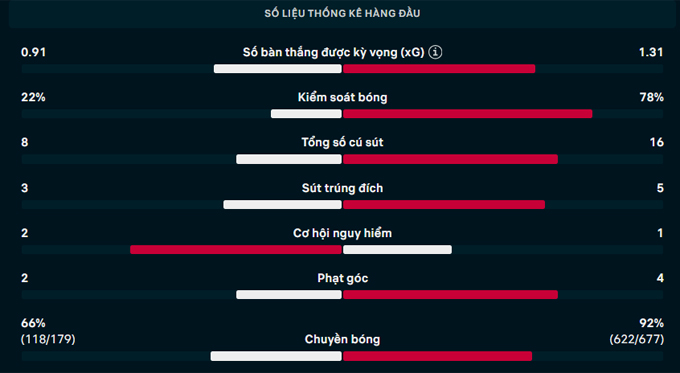Click the red xG bar for 1.31

point(439,69)
